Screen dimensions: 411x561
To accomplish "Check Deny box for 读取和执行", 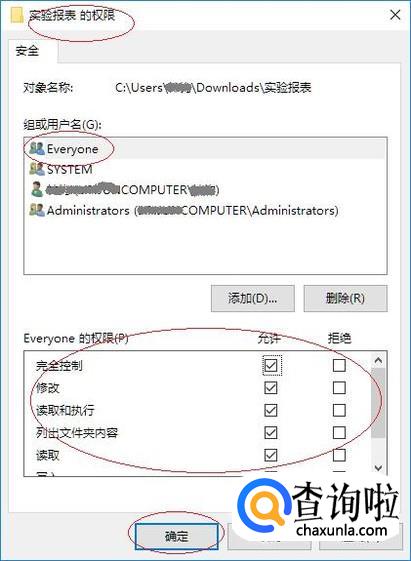I will pos(339,410).
